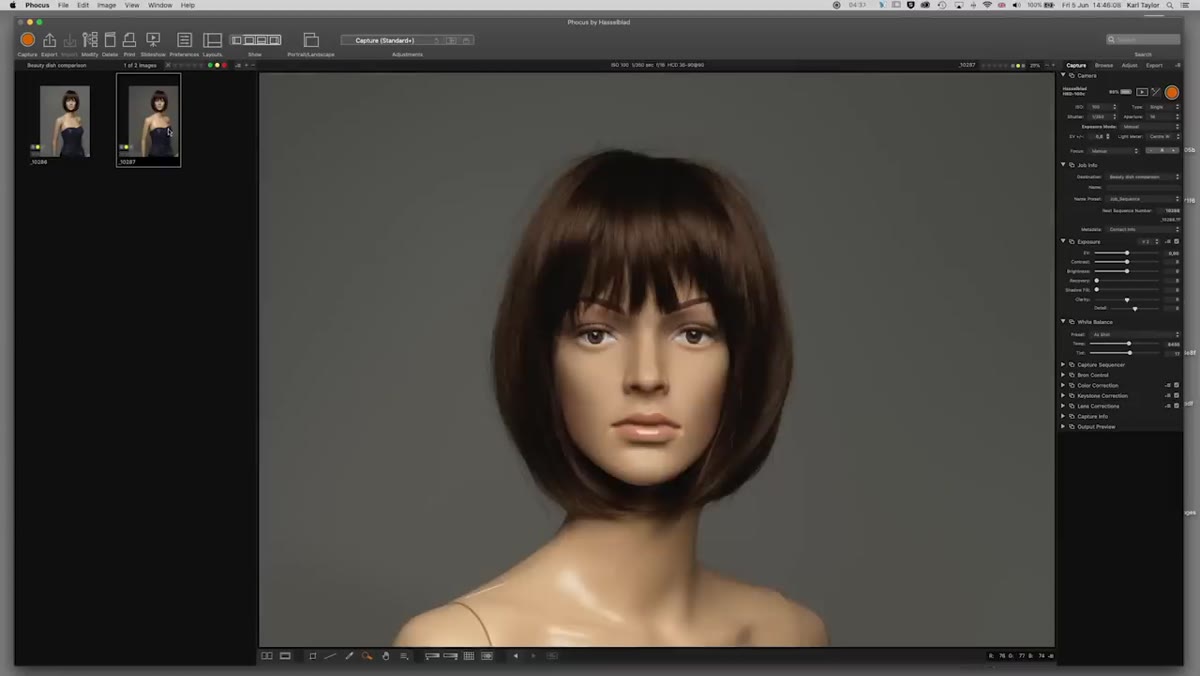The image size is (1200, 676).
Task: Select the crop tool below the viewer
Action: (x=312, y=656)
